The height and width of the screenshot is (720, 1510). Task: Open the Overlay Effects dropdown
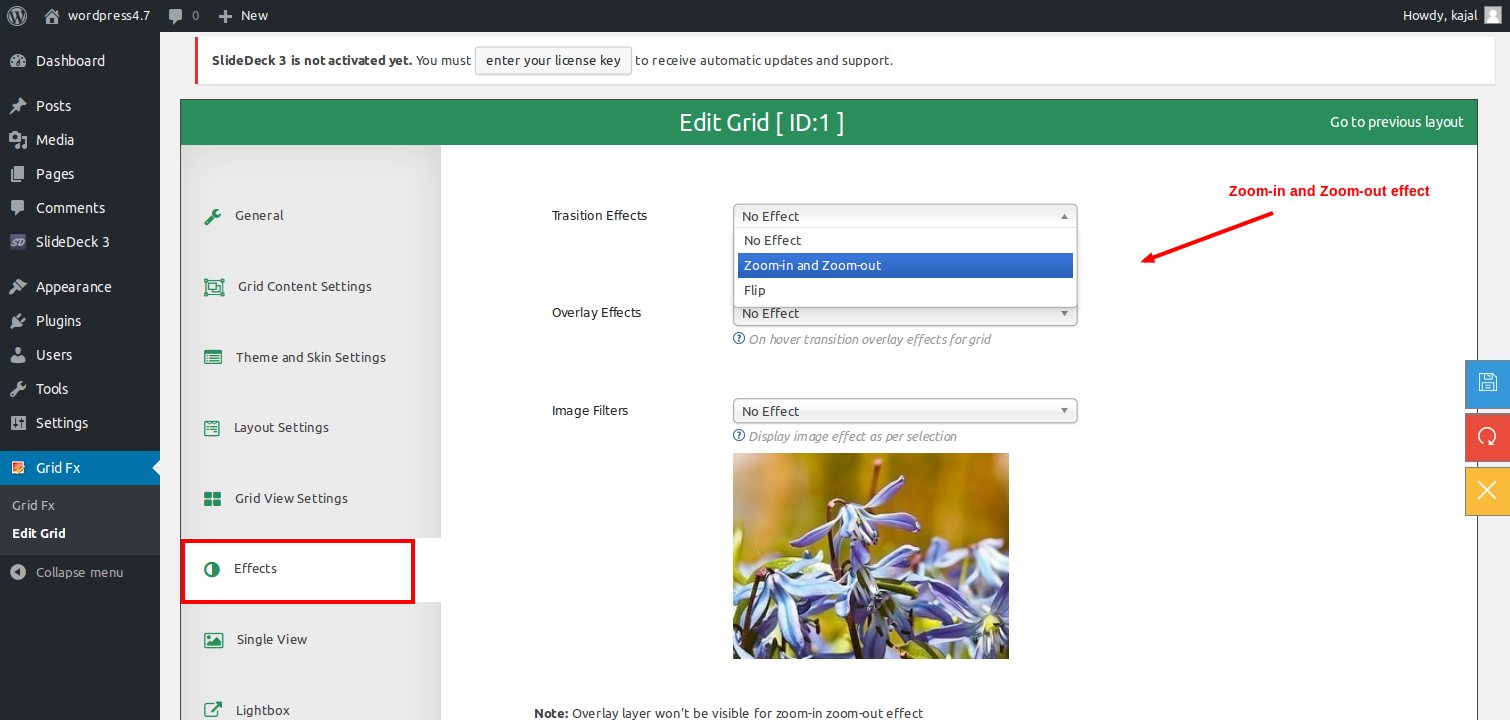pos(905,314)
